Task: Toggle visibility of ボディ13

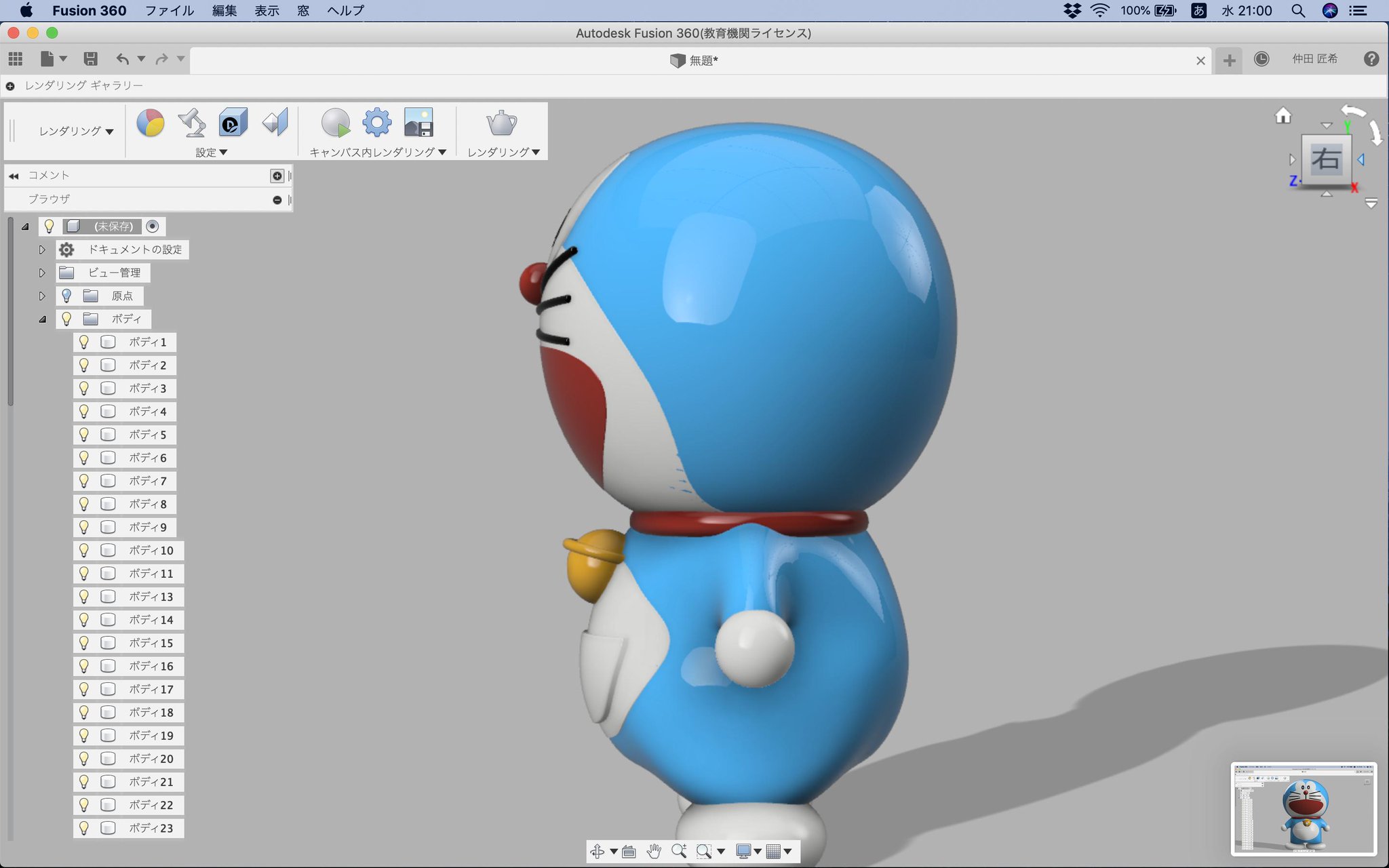Action: tap(84, 597)
